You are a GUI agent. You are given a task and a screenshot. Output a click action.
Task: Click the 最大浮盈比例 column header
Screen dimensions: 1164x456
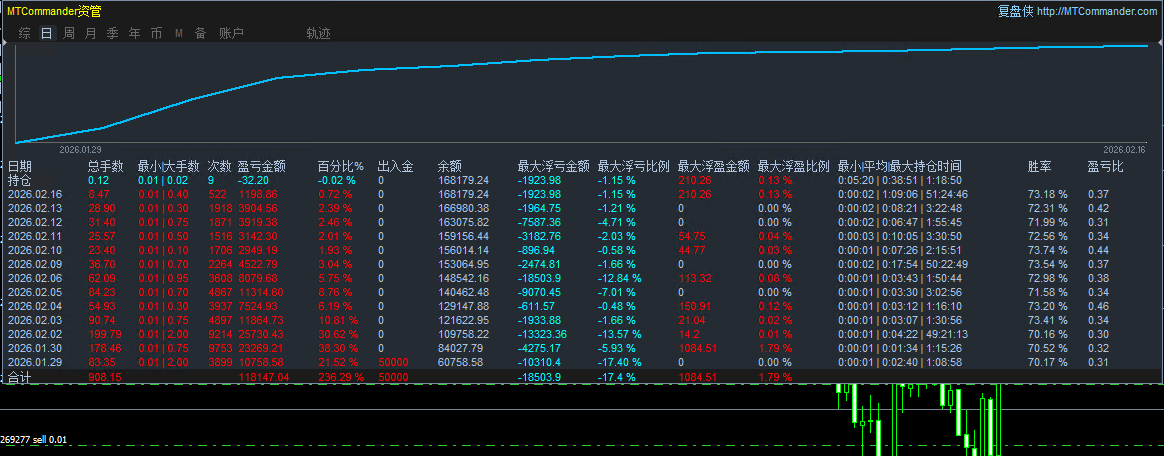coord(794,166)
